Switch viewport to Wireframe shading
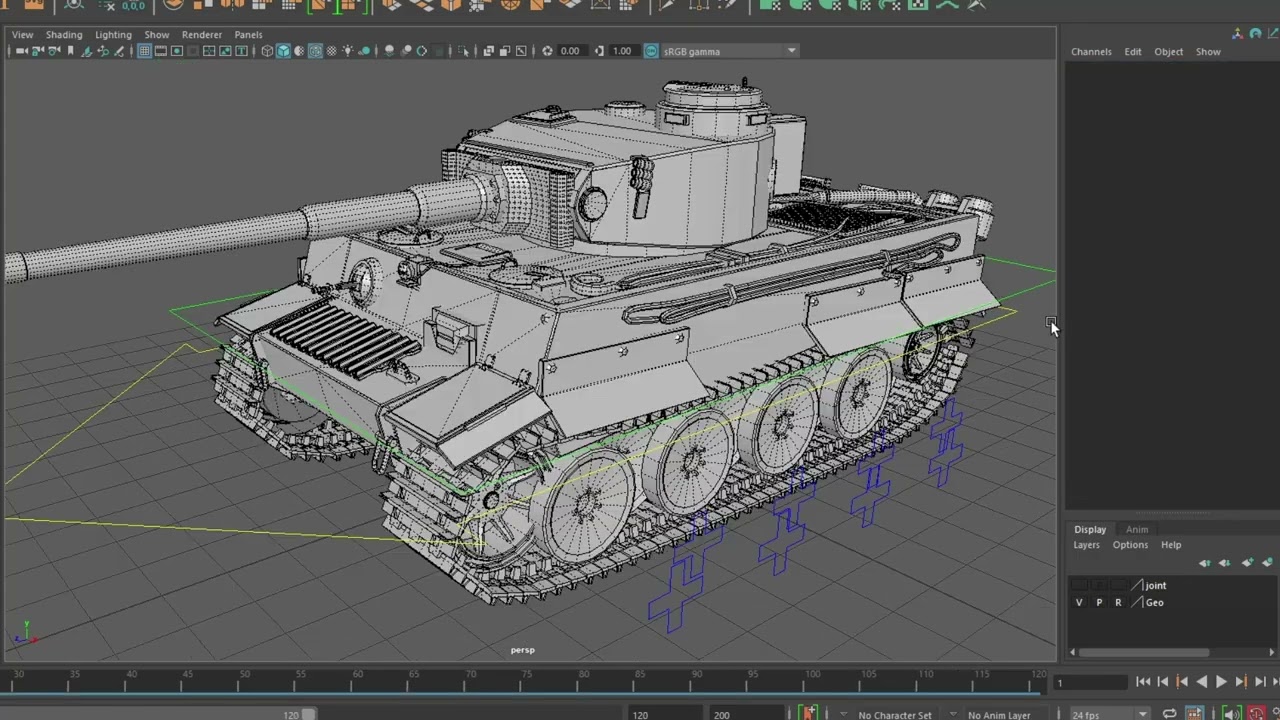Image resolution: width=1280 pixels, height=720 pixels. 267,51
